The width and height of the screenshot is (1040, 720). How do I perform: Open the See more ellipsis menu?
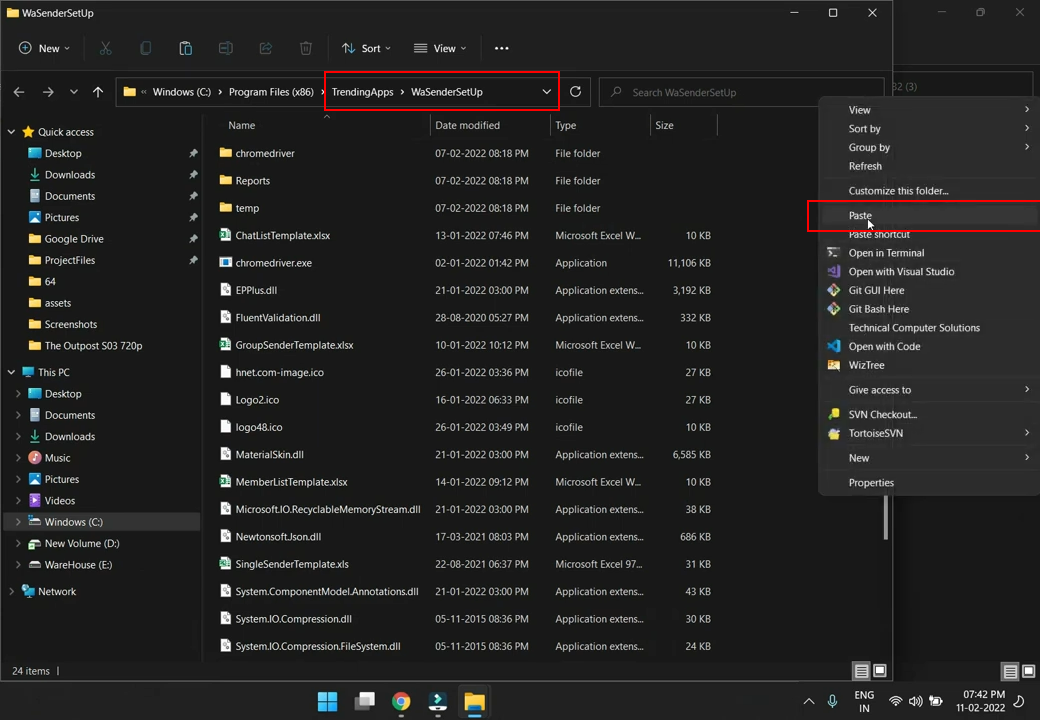pyautogui.click(x=502, y=48)
